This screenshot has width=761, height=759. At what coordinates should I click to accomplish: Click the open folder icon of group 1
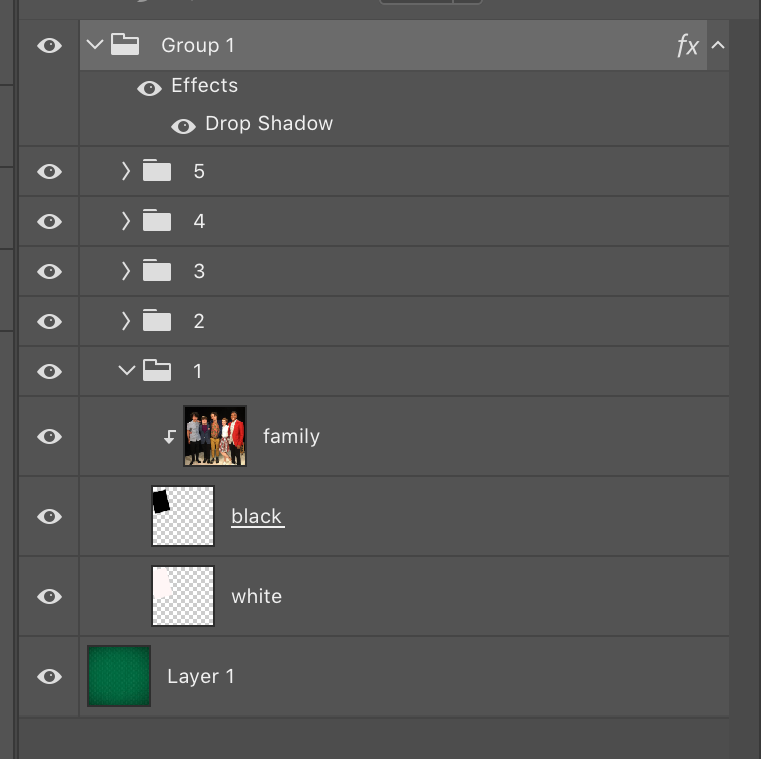tap(157, 371)
